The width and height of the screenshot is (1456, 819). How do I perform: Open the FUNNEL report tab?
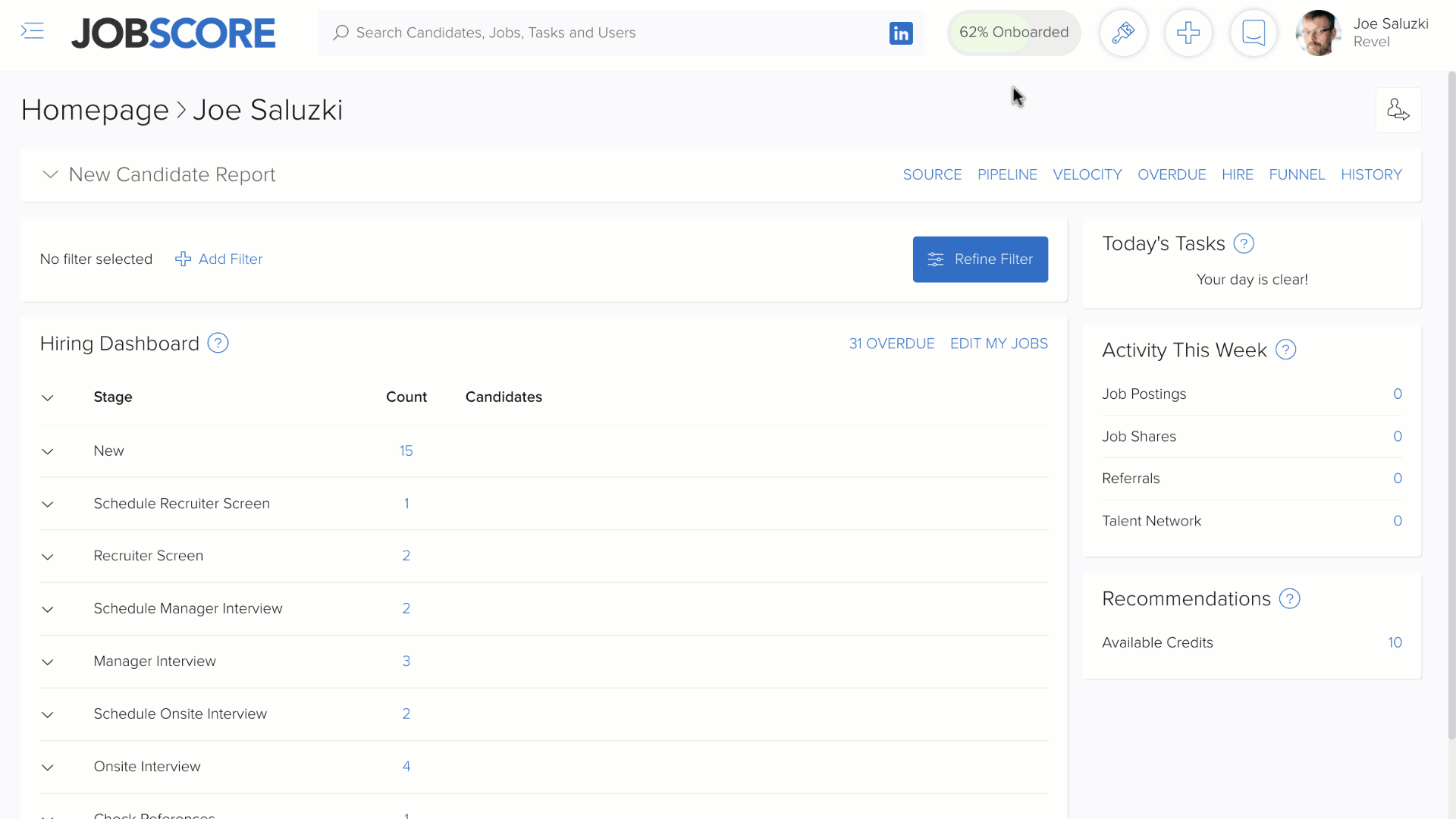tap(1297, 174)
